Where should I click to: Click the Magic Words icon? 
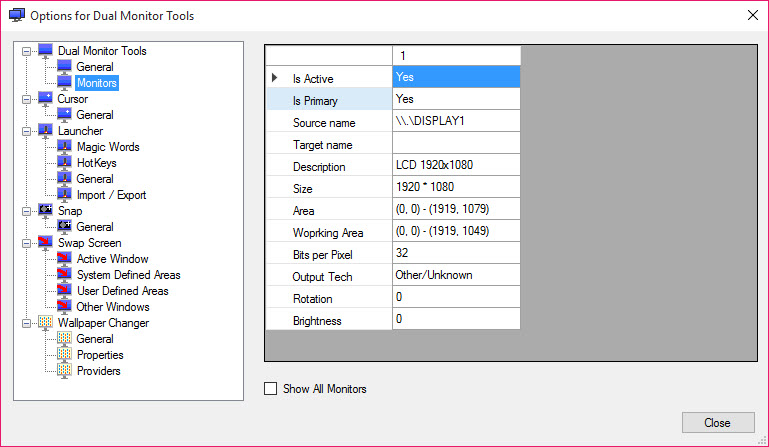click(x=64, y=147)
